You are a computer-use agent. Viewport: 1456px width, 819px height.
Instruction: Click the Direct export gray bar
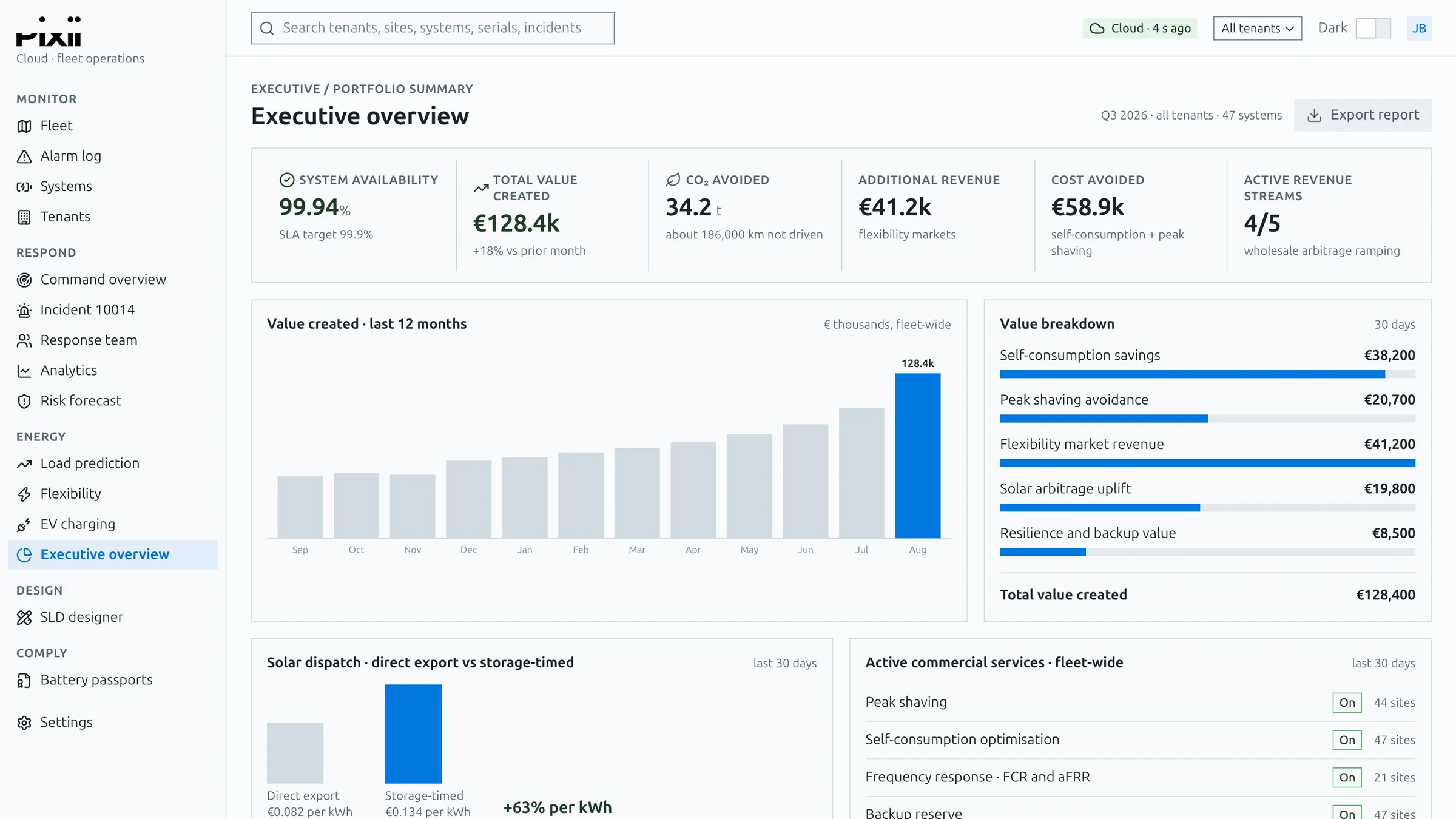(x=295, y=753)
